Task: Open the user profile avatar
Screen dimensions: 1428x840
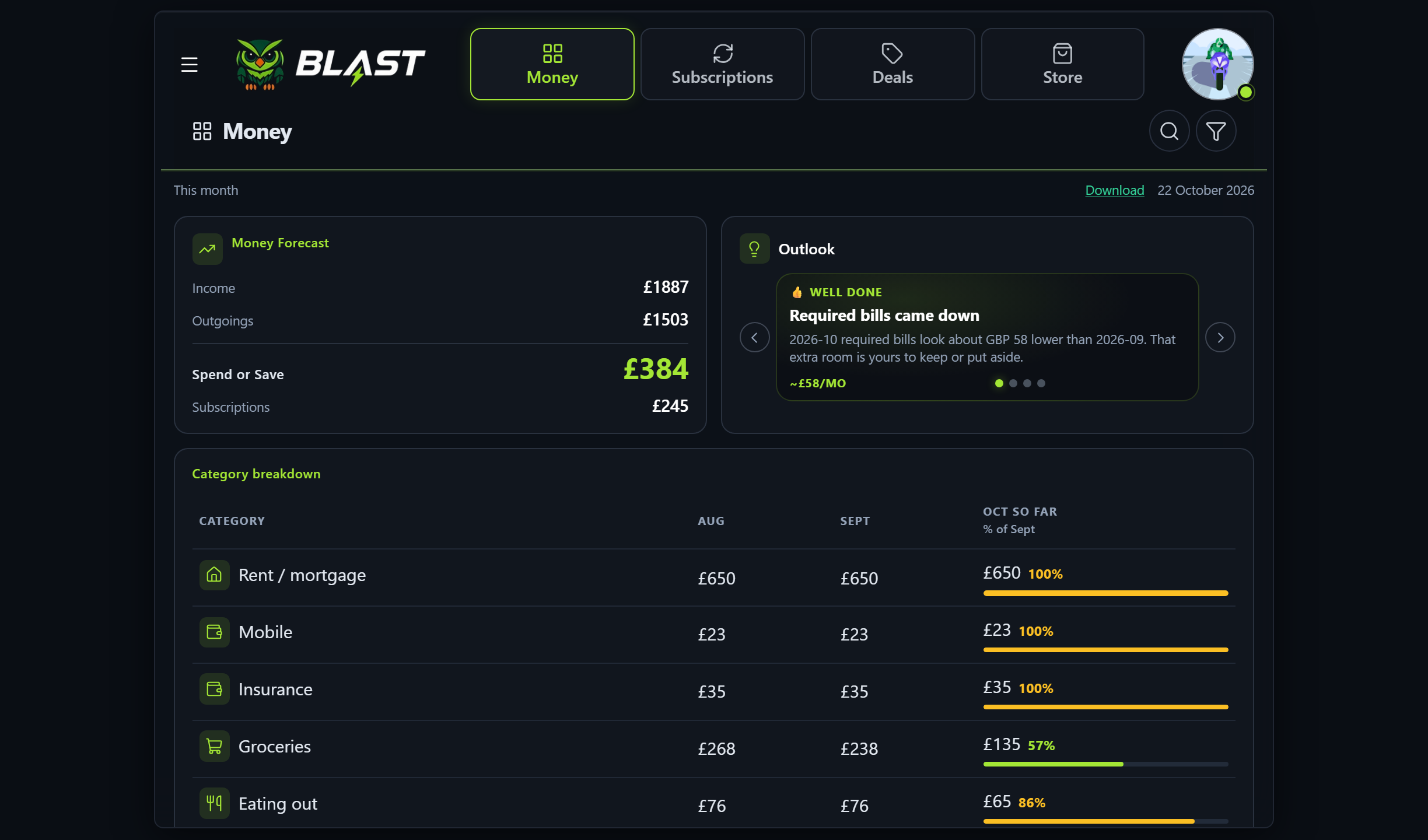Action: (x=1218, y=64)
